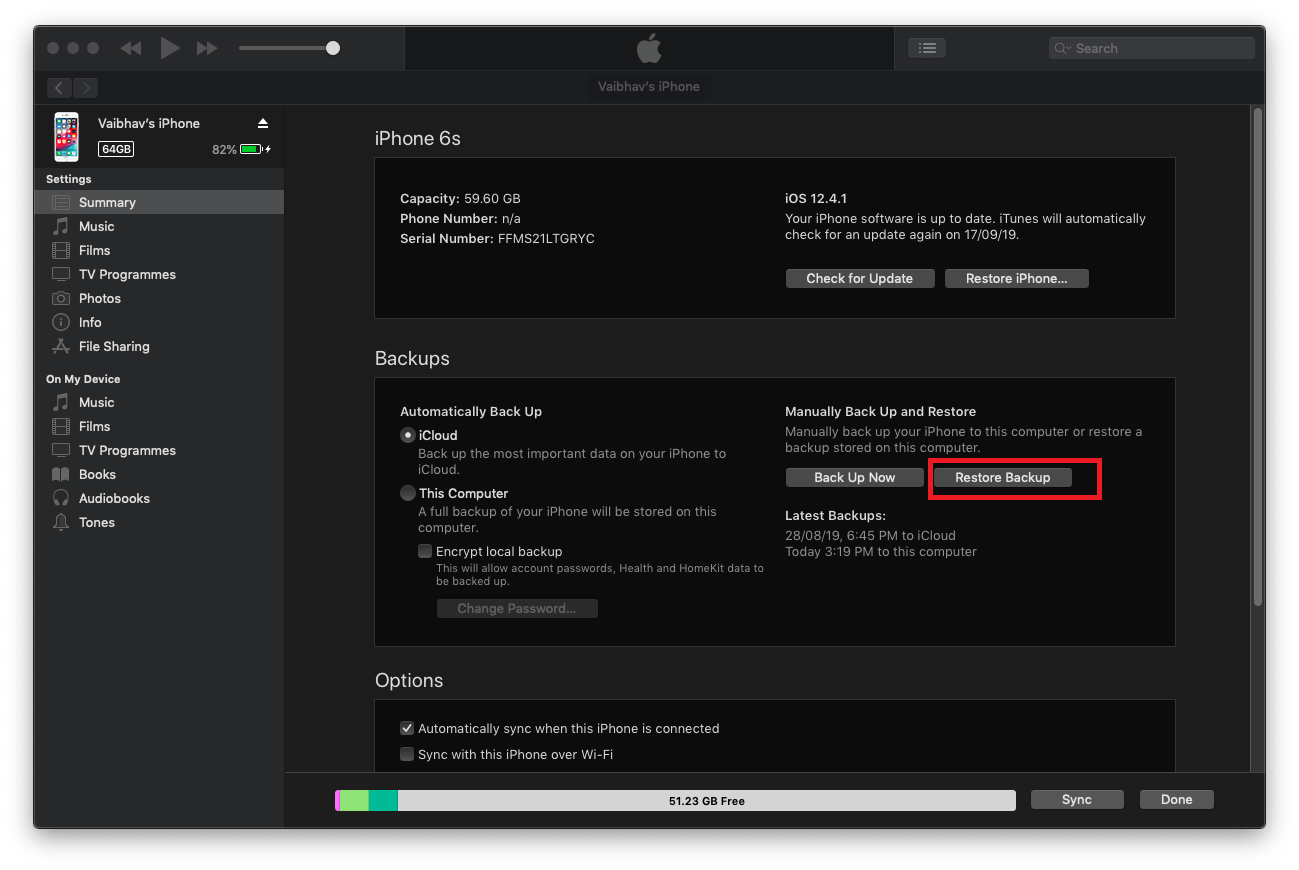Click the teal segment of storage bar

tap(383, 800)
